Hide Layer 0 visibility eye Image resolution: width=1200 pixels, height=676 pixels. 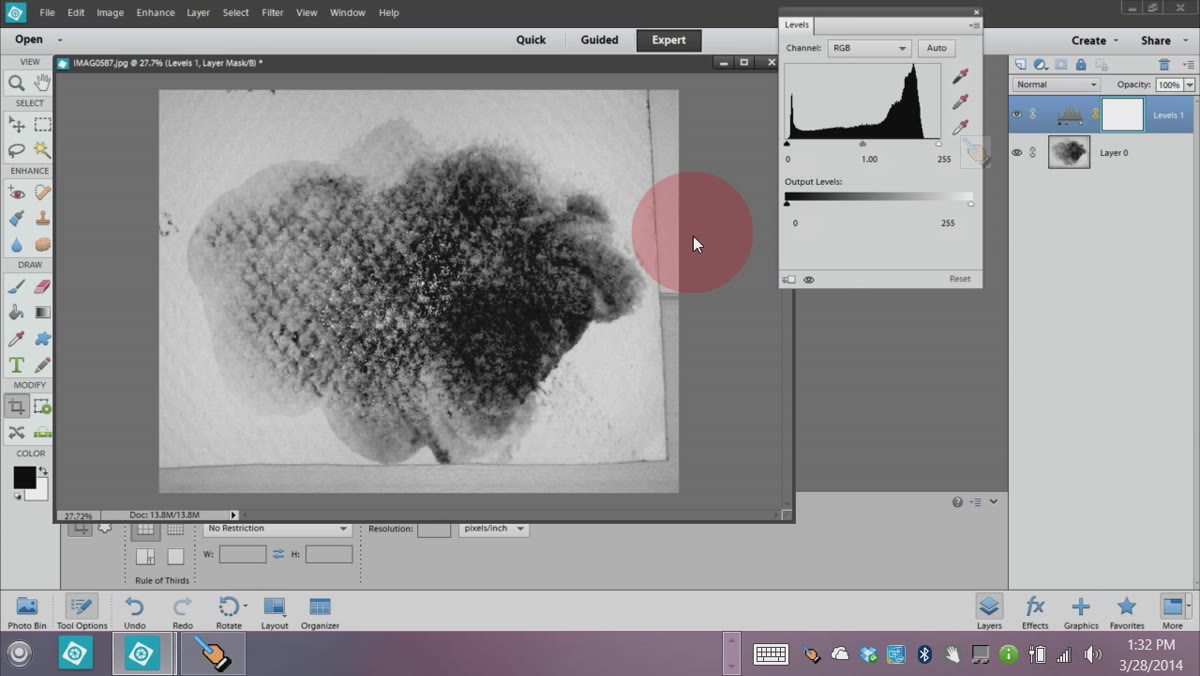pyautogui.click(x=1017, y=152)
